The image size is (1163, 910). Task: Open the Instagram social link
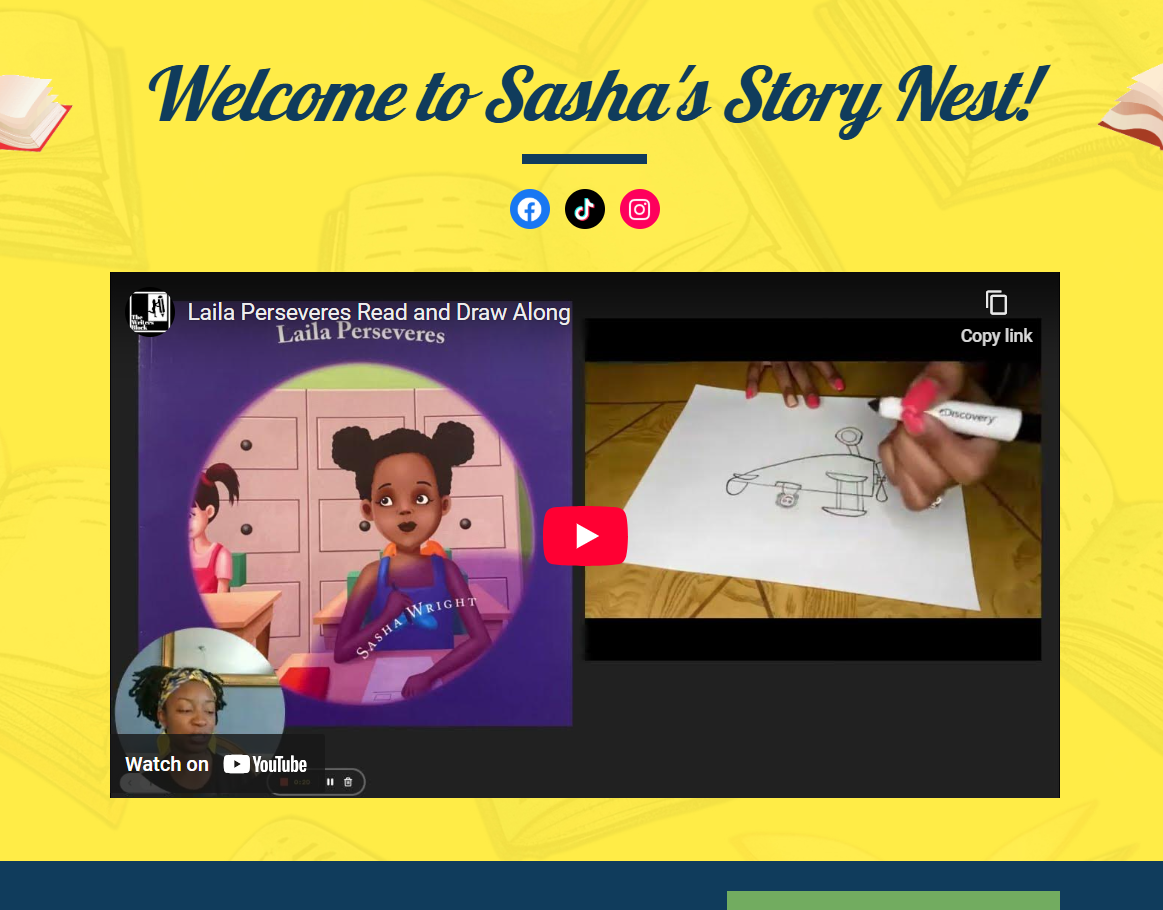639,209
